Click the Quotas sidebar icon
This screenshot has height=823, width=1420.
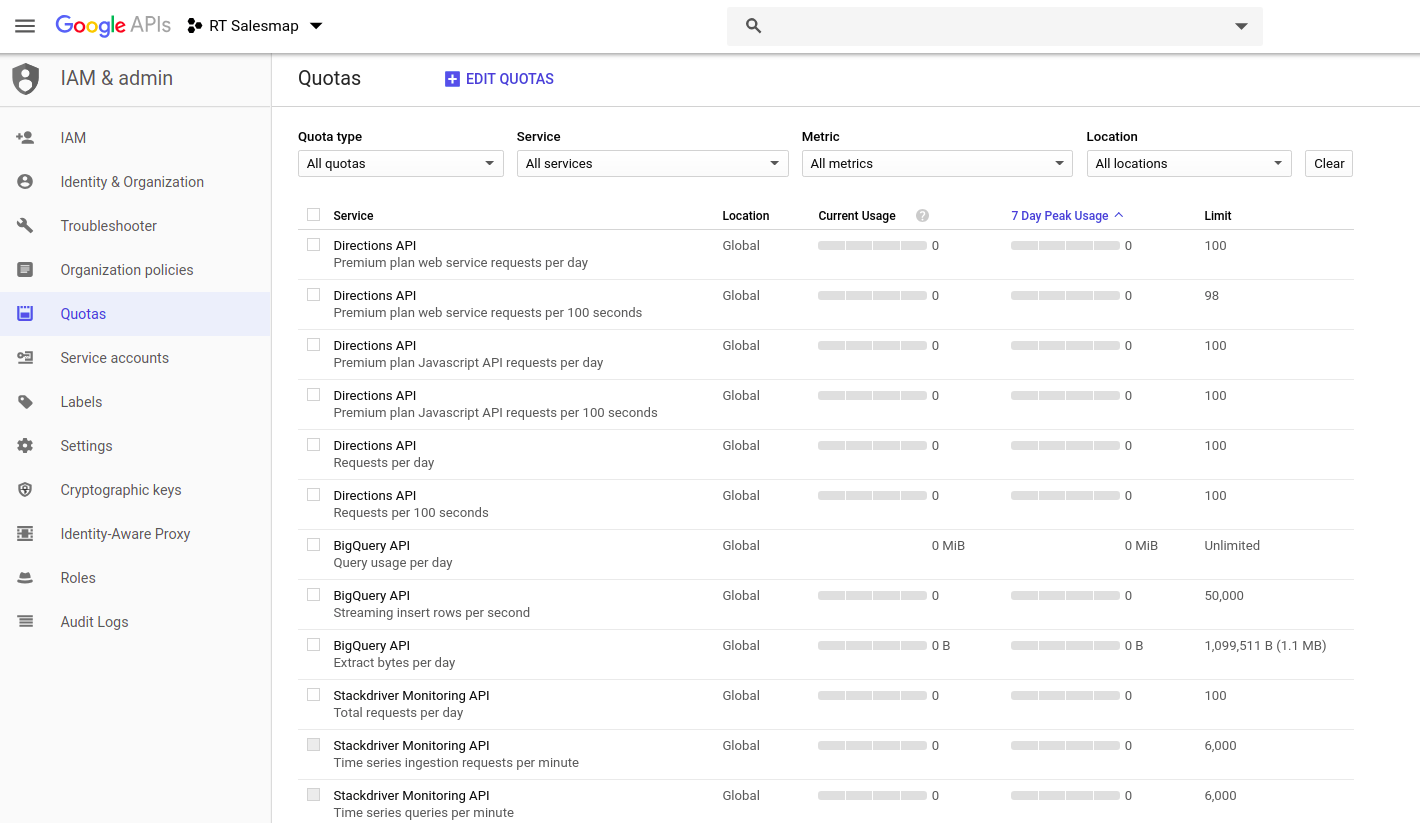coord(25,314)
